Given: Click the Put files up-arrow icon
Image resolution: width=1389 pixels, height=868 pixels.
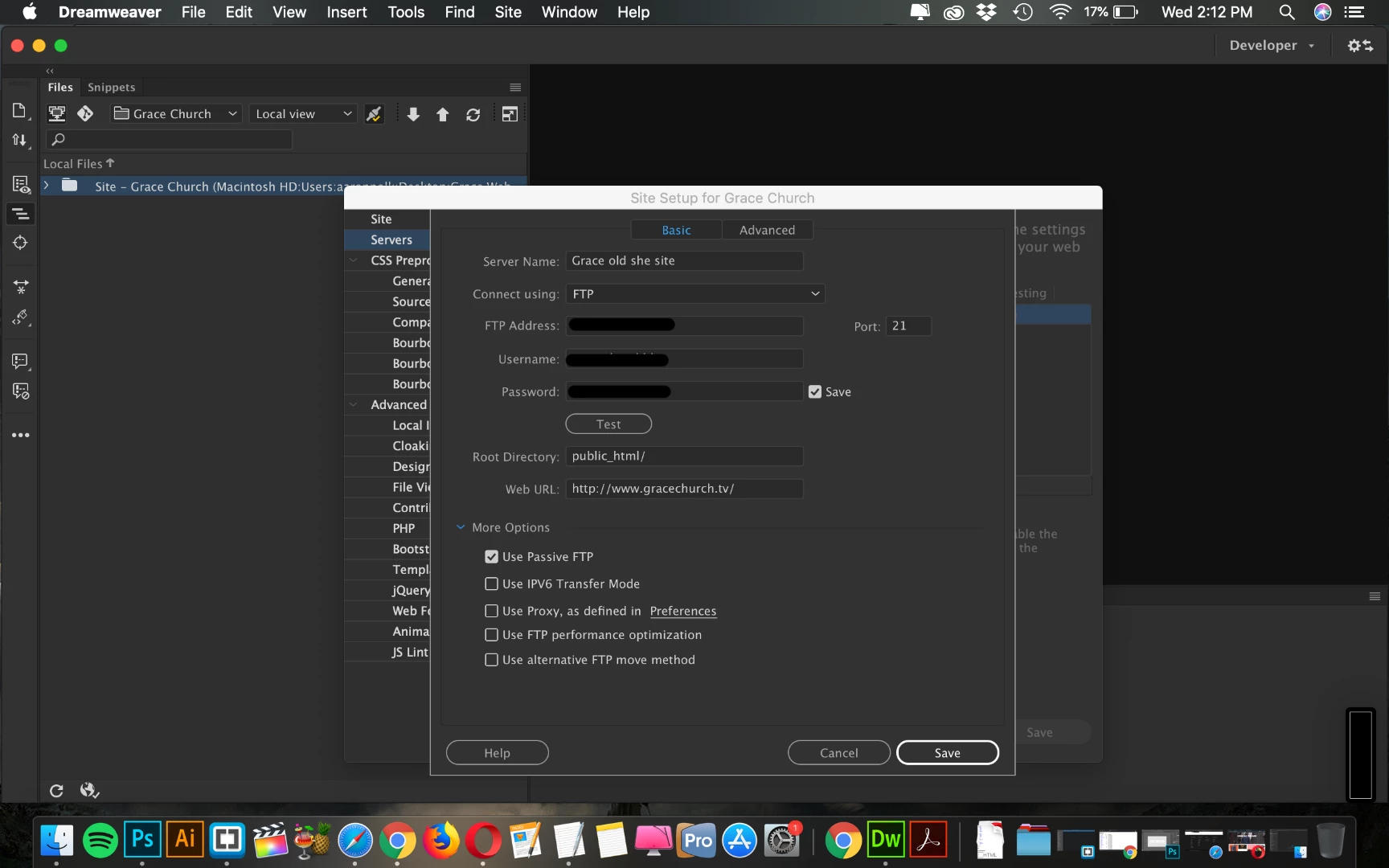Looking at the screenshot, I should (442, 114).
